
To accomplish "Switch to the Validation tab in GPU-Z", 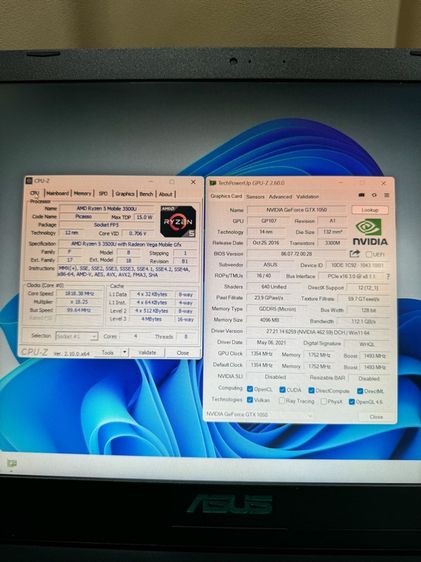I will (307, 196).
